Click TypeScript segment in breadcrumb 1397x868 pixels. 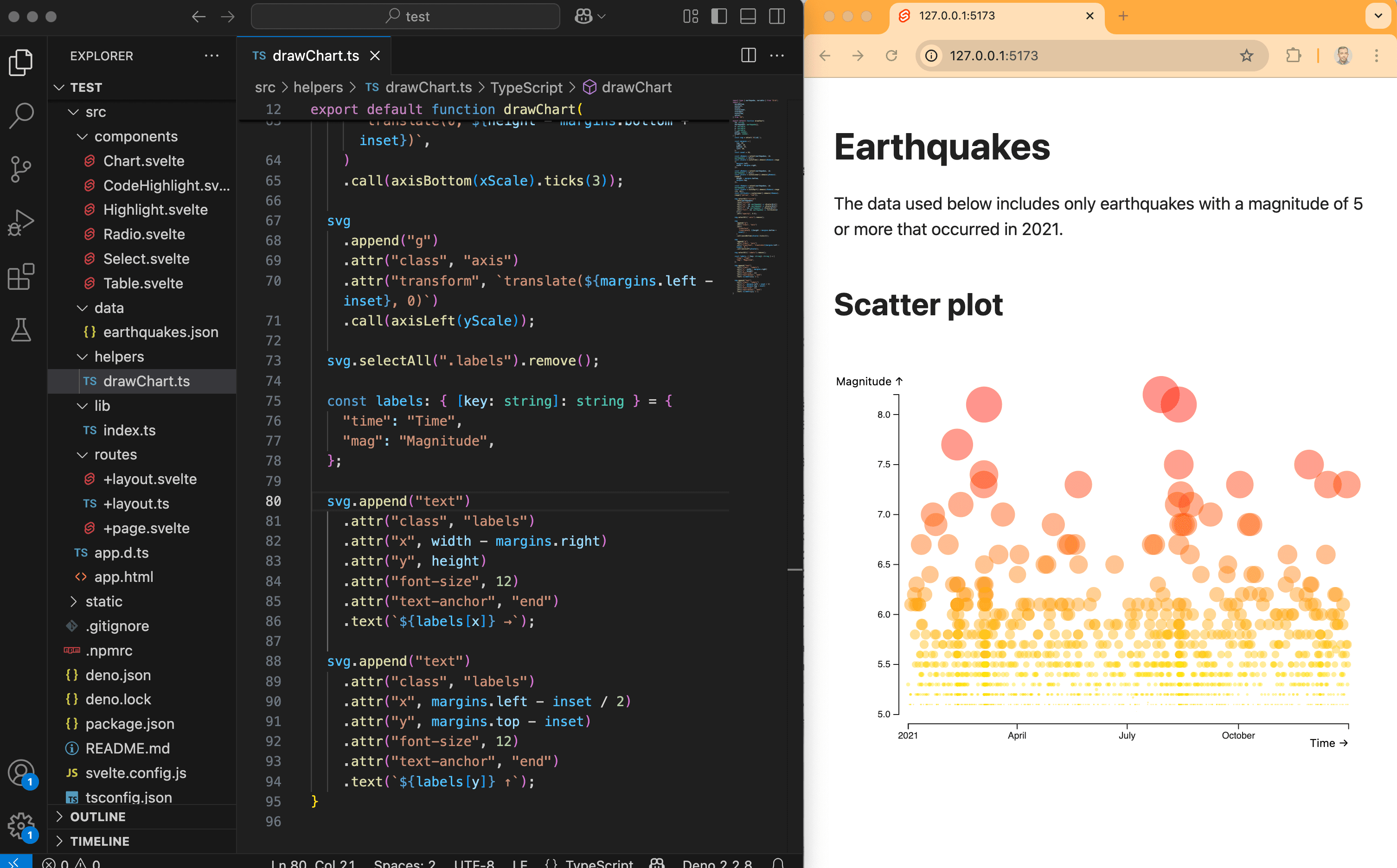[526, 87]
